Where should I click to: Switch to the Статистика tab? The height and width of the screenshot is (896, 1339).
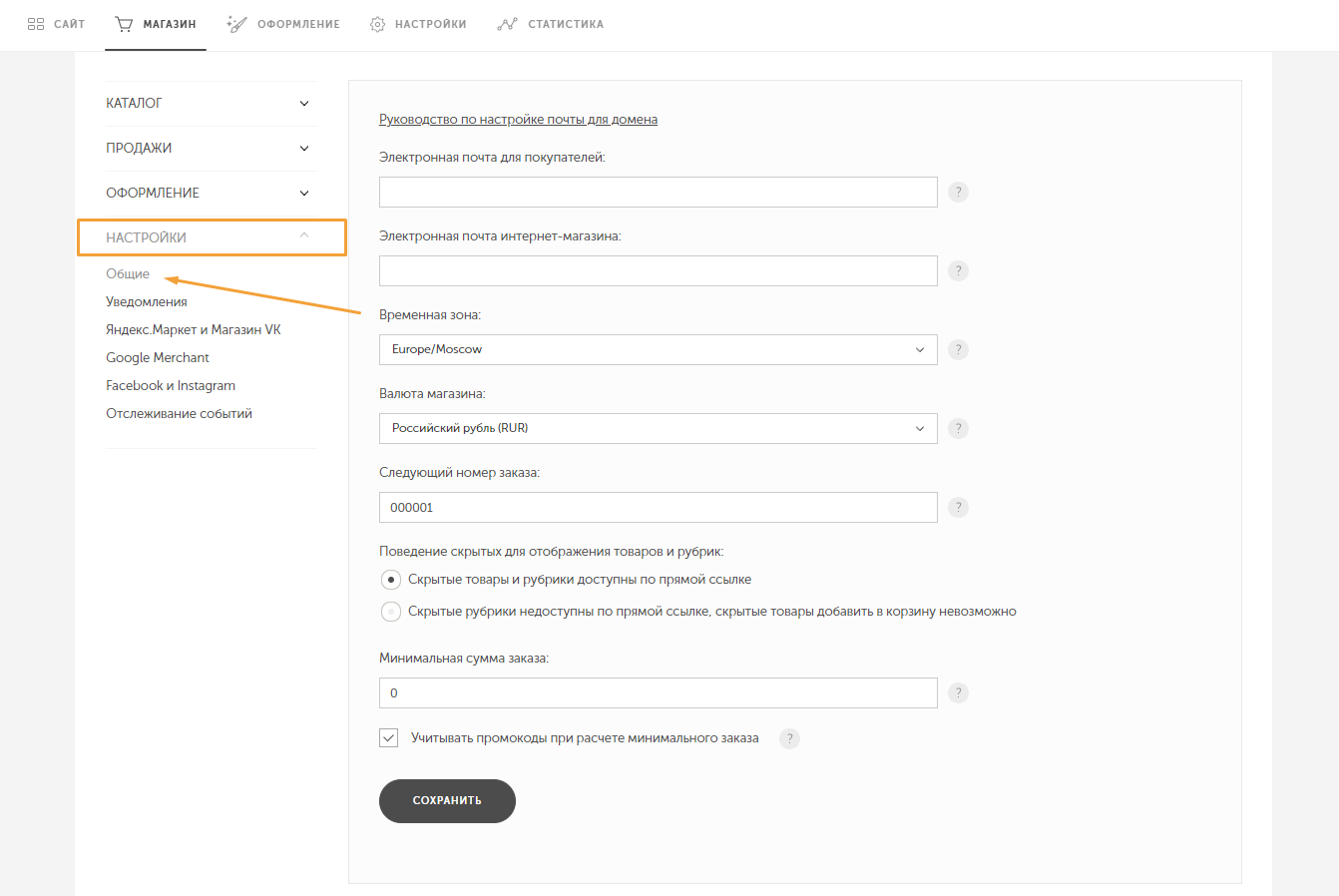coord(551,24)
